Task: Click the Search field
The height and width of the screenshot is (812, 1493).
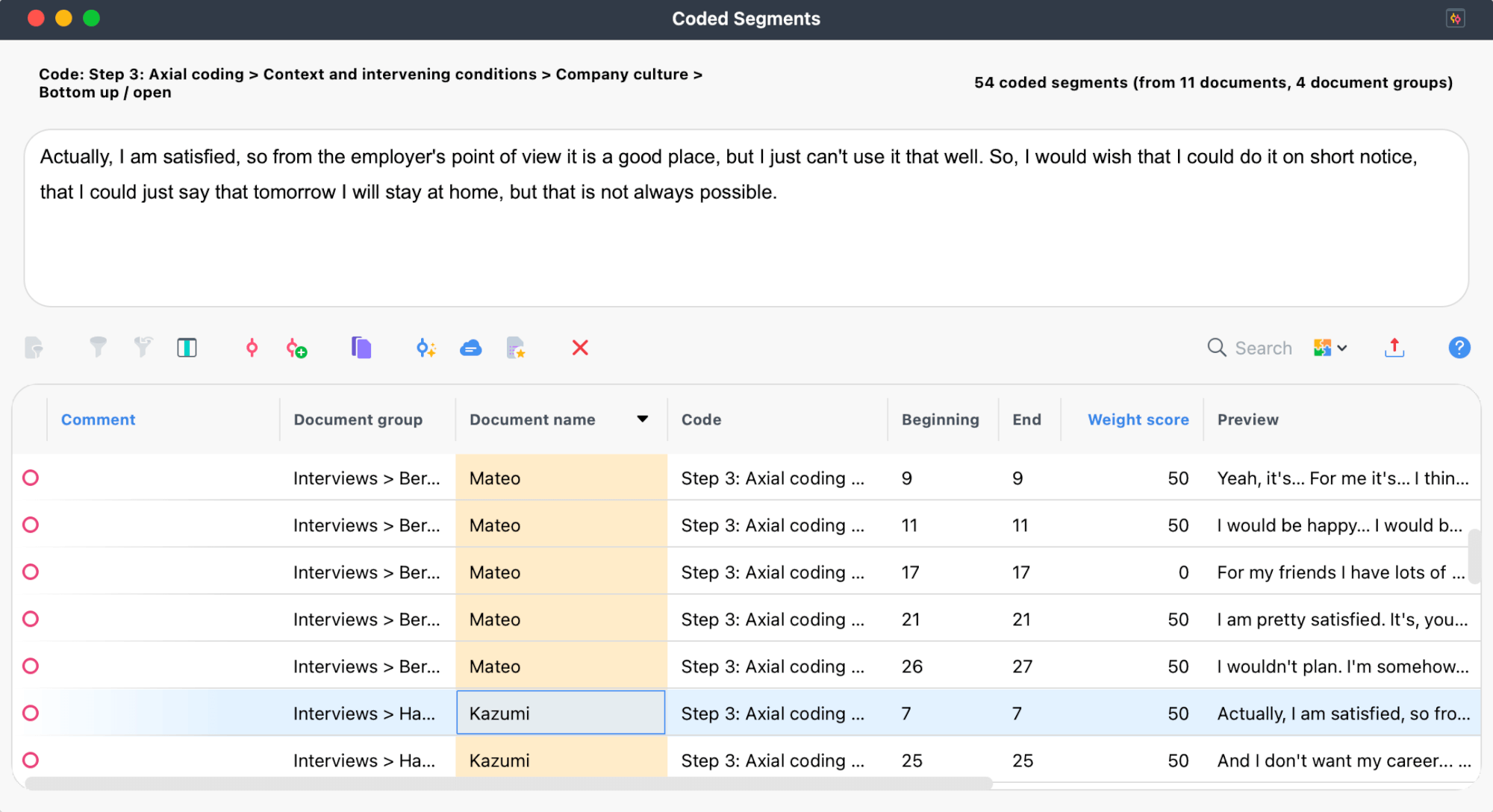Action: tap(1263, 348)
